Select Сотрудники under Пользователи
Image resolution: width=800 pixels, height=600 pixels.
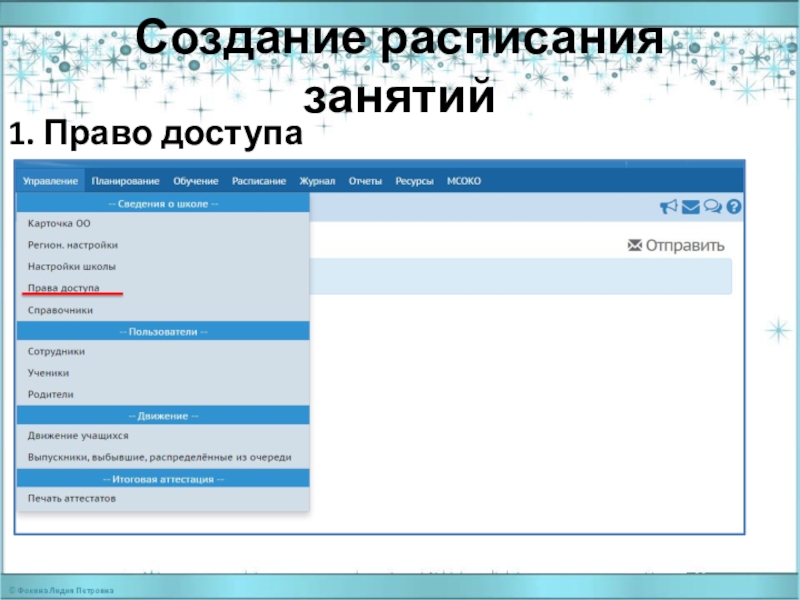pos(56,352)
